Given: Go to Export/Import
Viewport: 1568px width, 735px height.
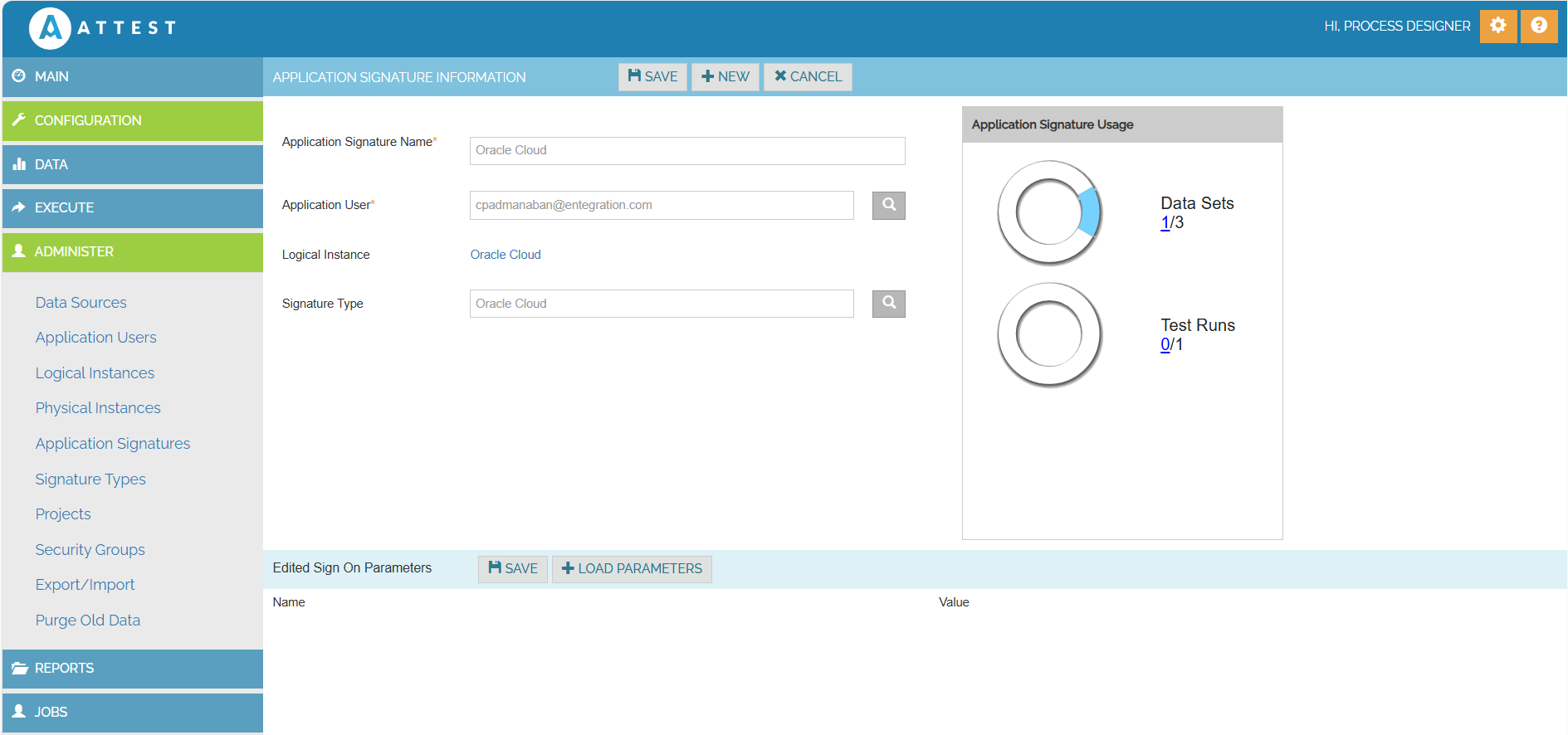Looking at the screenshot, I should pos(85,585).
